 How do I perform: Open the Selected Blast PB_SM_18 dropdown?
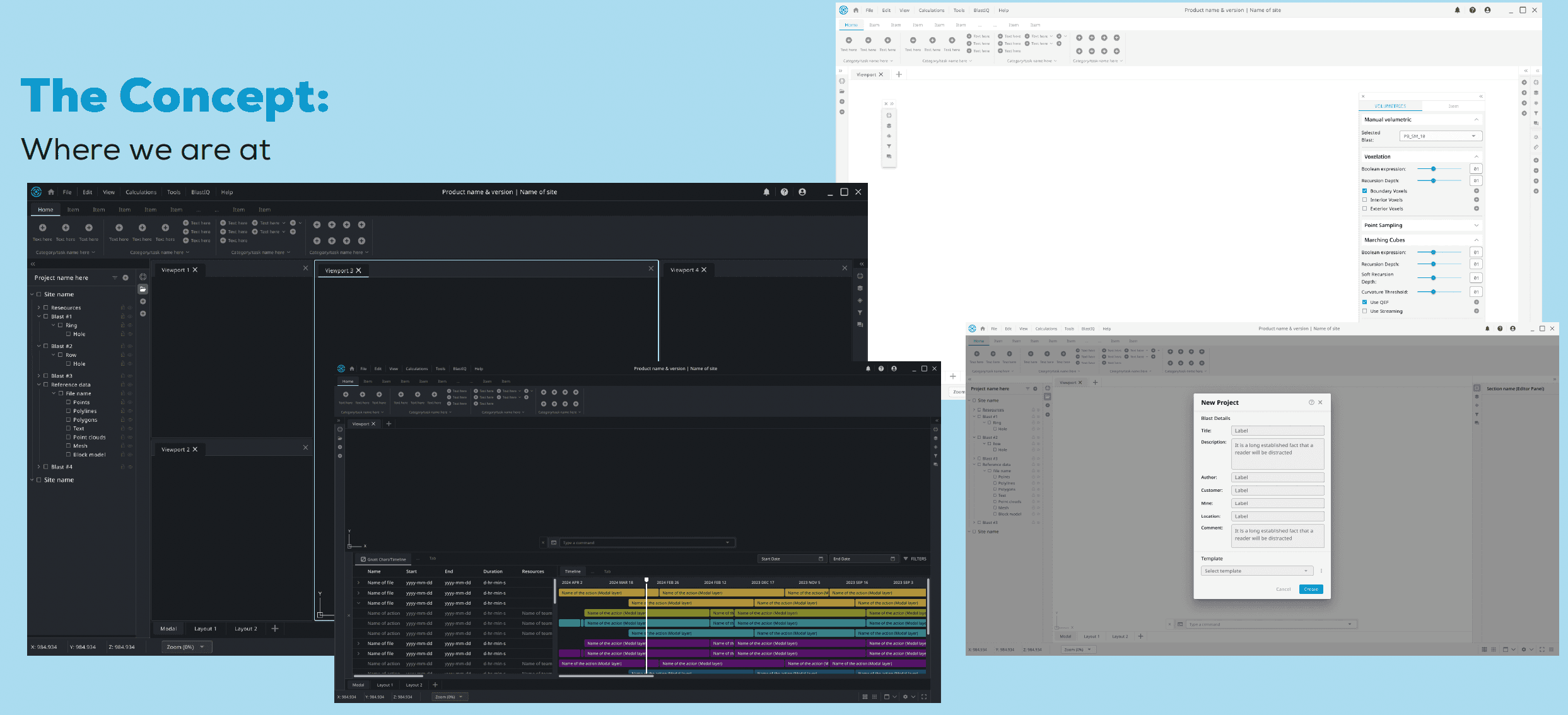tap(1440, 136)
